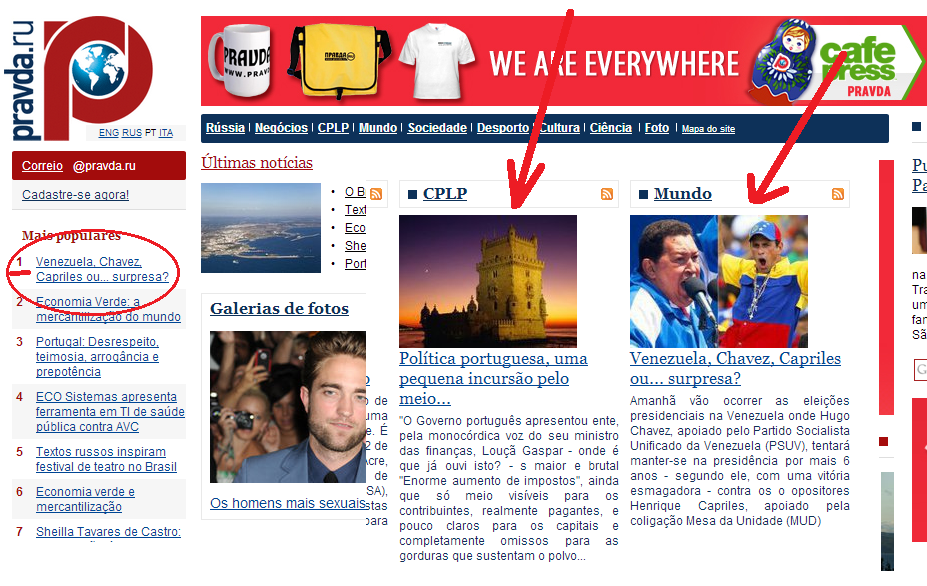The width and height of the screenshot is (927, 586).
Task: Click the Cadastre-se agora! link
Action: pos(75,195)
